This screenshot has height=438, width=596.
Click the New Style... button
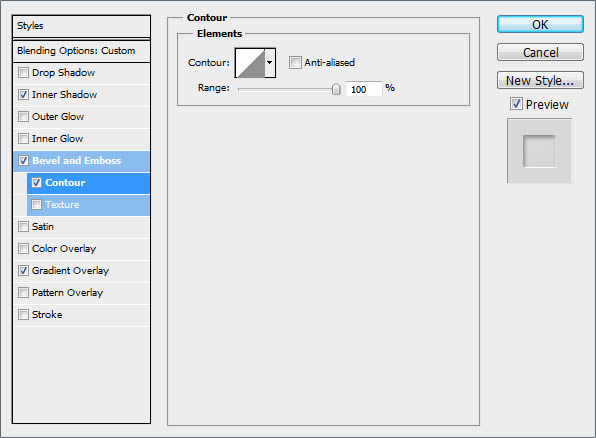pos(540,81)
